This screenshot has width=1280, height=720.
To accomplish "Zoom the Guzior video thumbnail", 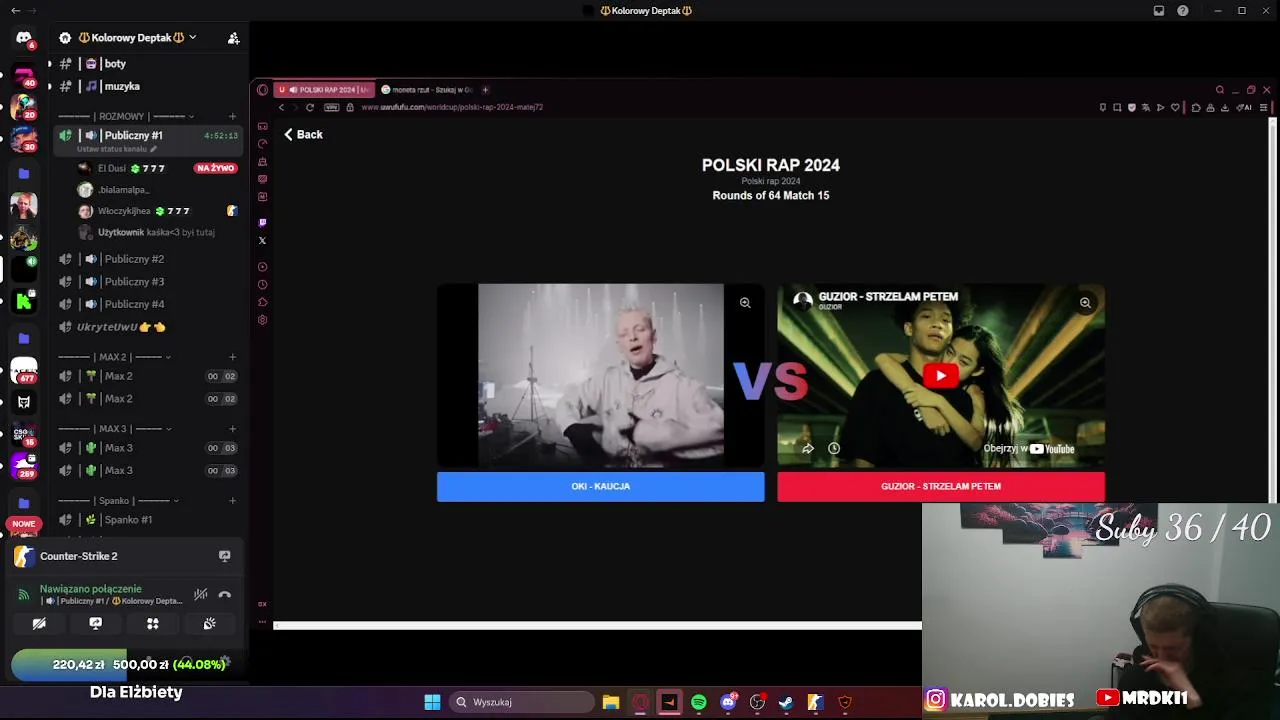I will (1085, 302).
